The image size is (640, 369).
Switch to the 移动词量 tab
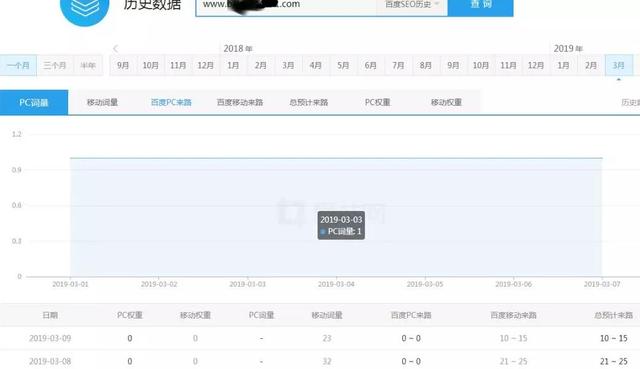click(x=102, y=102)
